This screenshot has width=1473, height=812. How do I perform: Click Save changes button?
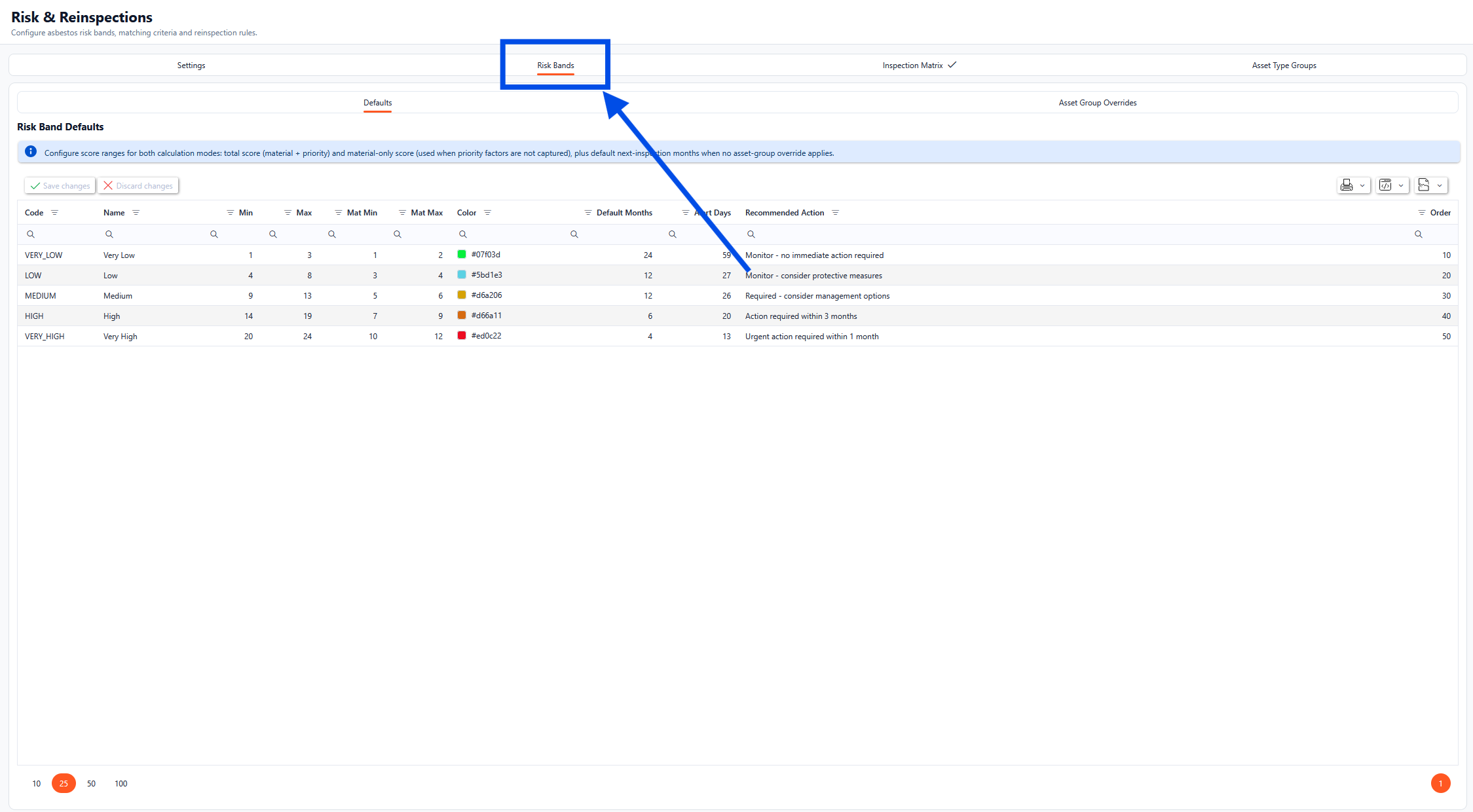pyautogui.click(x=60, y=186)
